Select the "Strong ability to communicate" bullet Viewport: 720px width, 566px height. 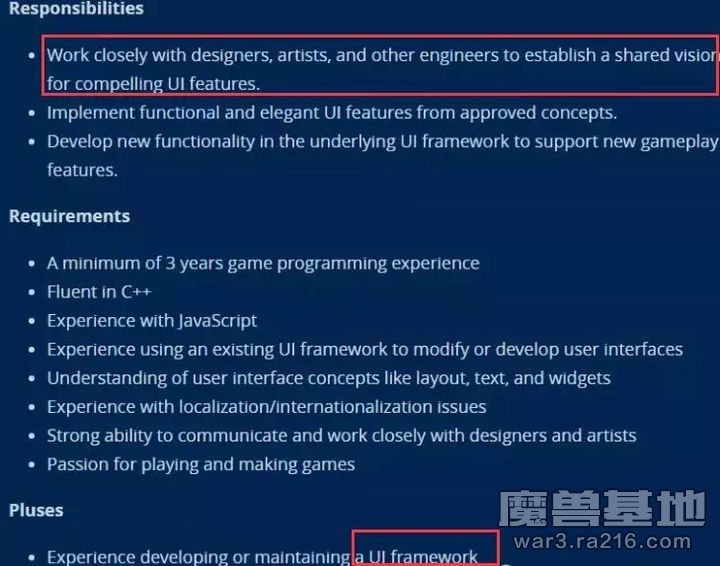click(341, 436)
